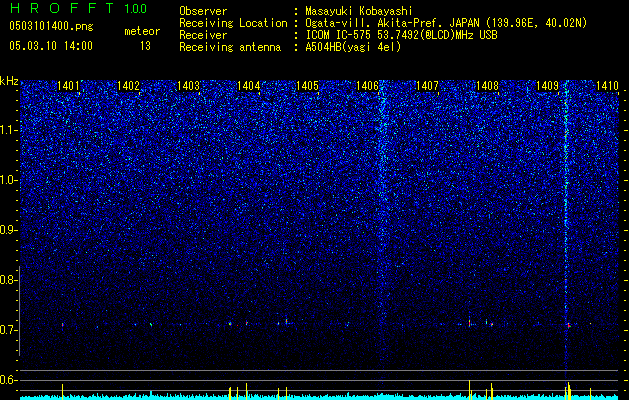Click the 1405 time marker

(307, 86)
